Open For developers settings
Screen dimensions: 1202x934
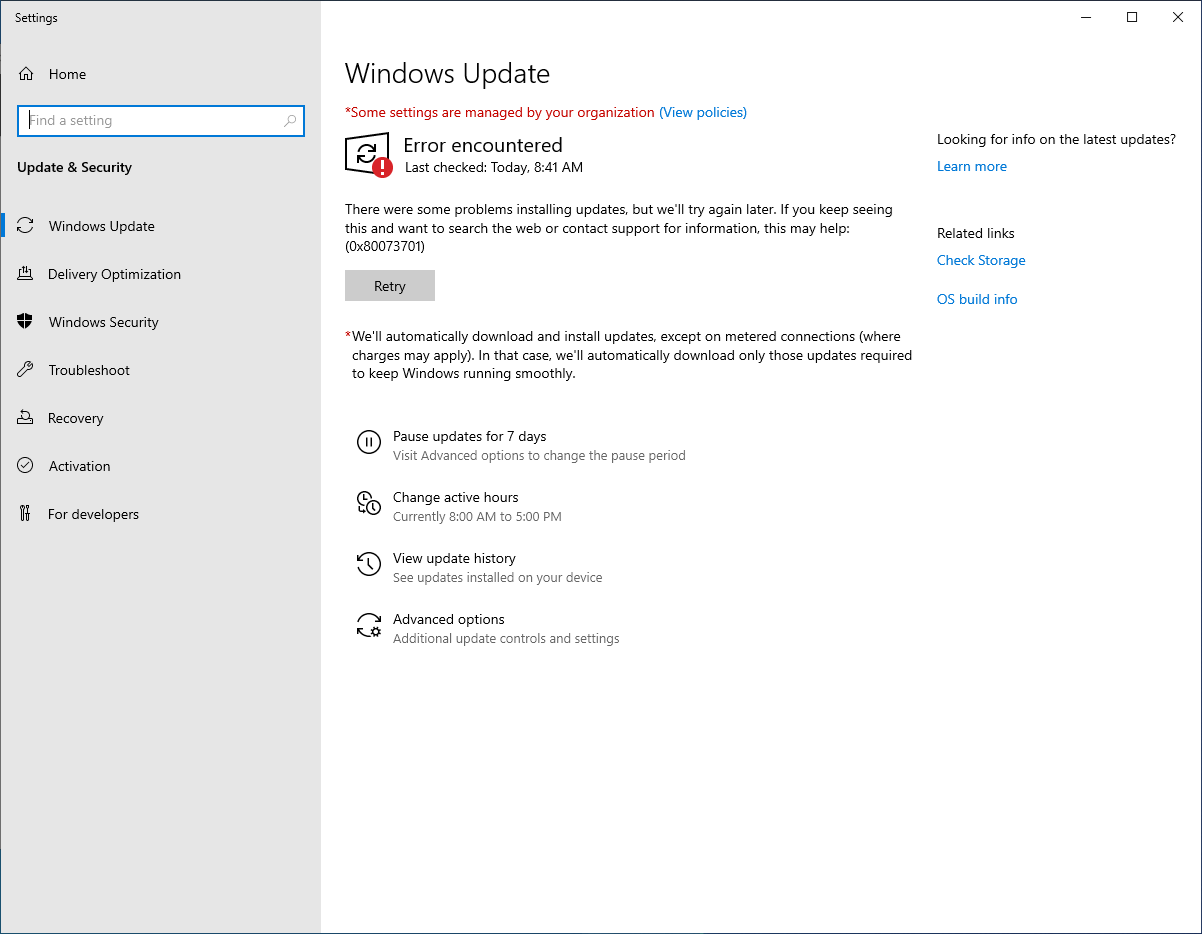160,514
